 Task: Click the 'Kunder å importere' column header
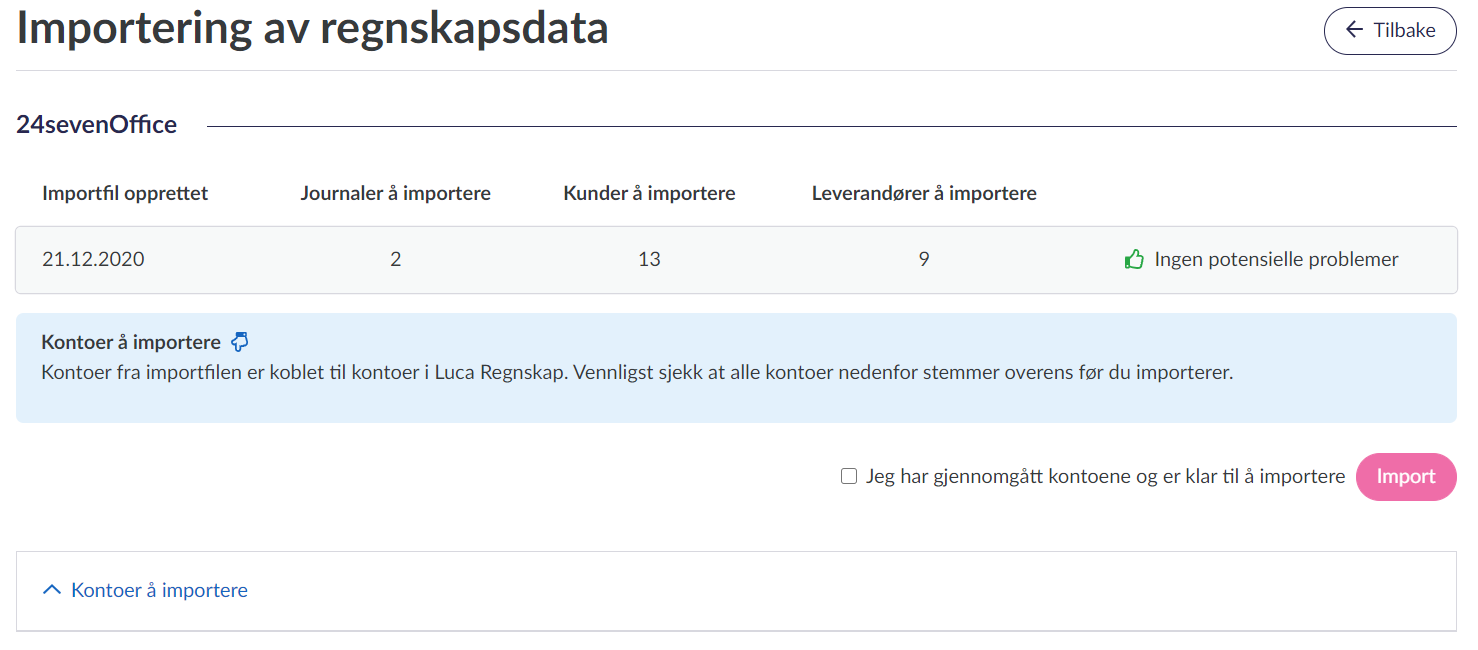point(649,193)
